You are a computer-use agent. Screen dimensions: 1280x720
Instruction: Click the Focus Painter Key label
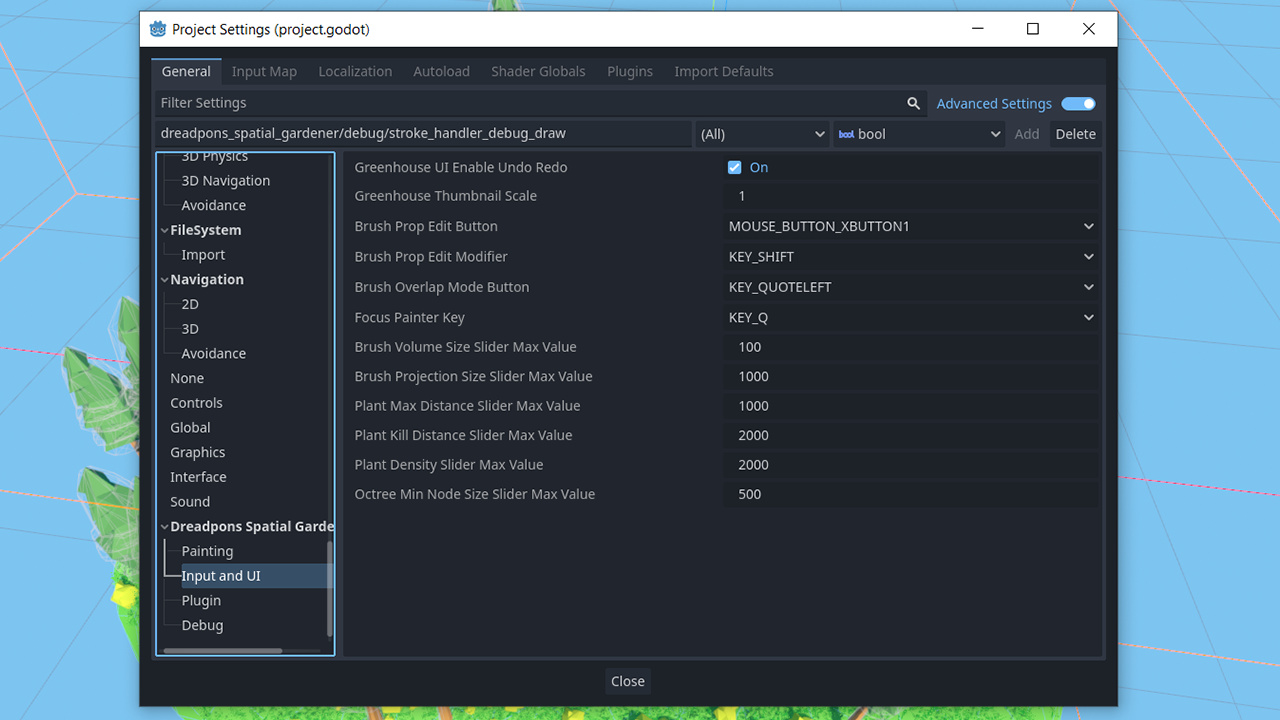409,317
